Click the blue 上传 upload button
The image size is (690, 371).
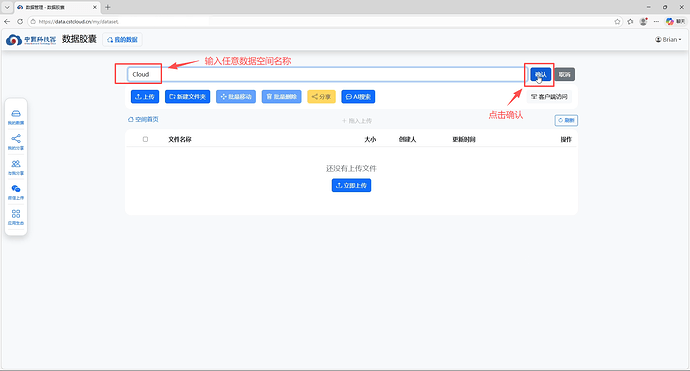point(145,97)
